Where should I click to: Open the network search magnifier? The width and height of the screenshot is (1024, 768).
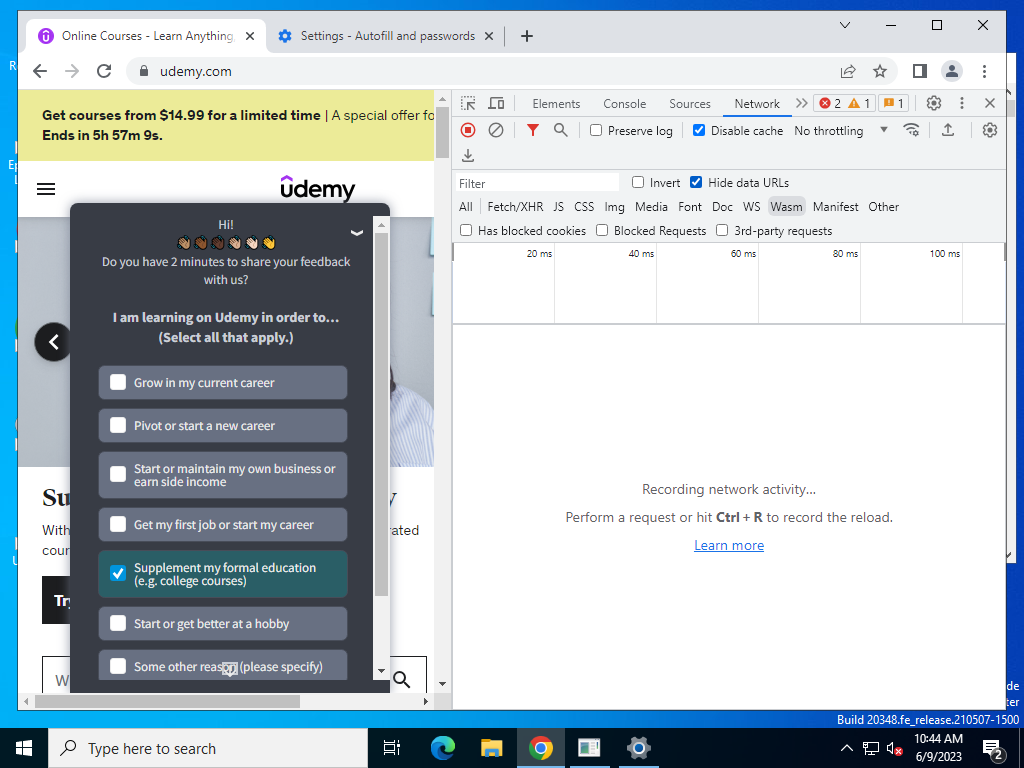[x=560, y=130]
